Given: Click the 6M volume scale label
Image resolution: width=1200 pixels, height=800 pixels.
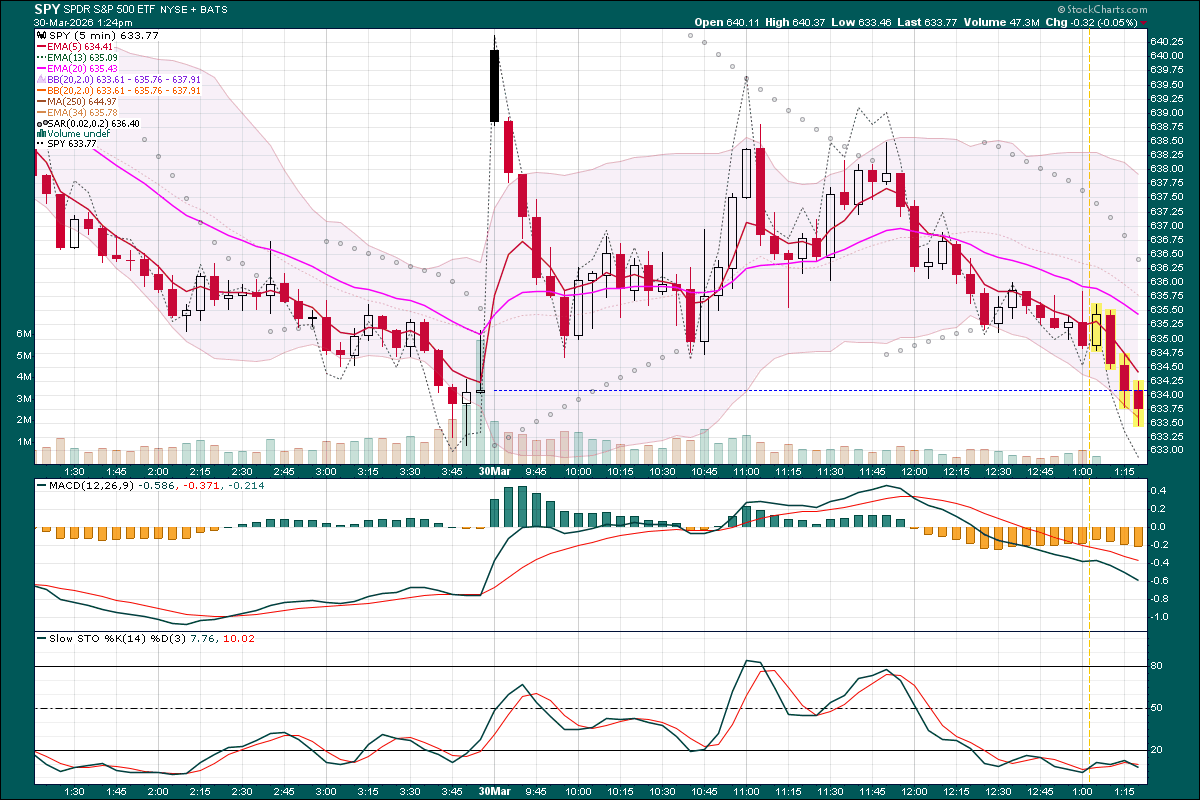Looking at the screenshot, I should (24, 333).
